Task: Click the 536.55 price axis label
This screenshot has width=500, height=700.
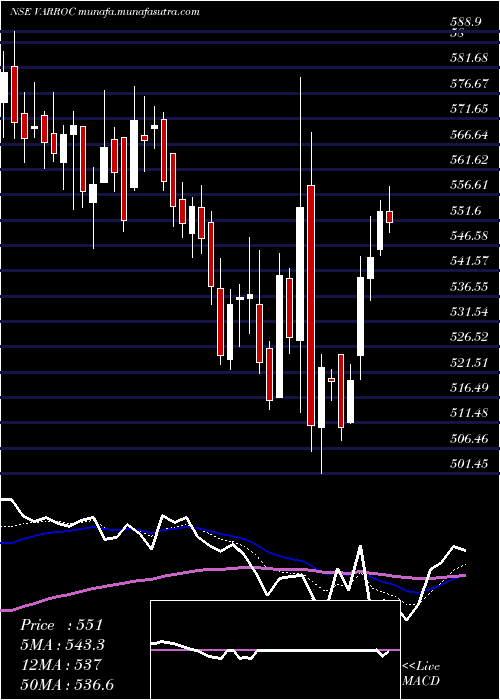Action: pos(469,286)
